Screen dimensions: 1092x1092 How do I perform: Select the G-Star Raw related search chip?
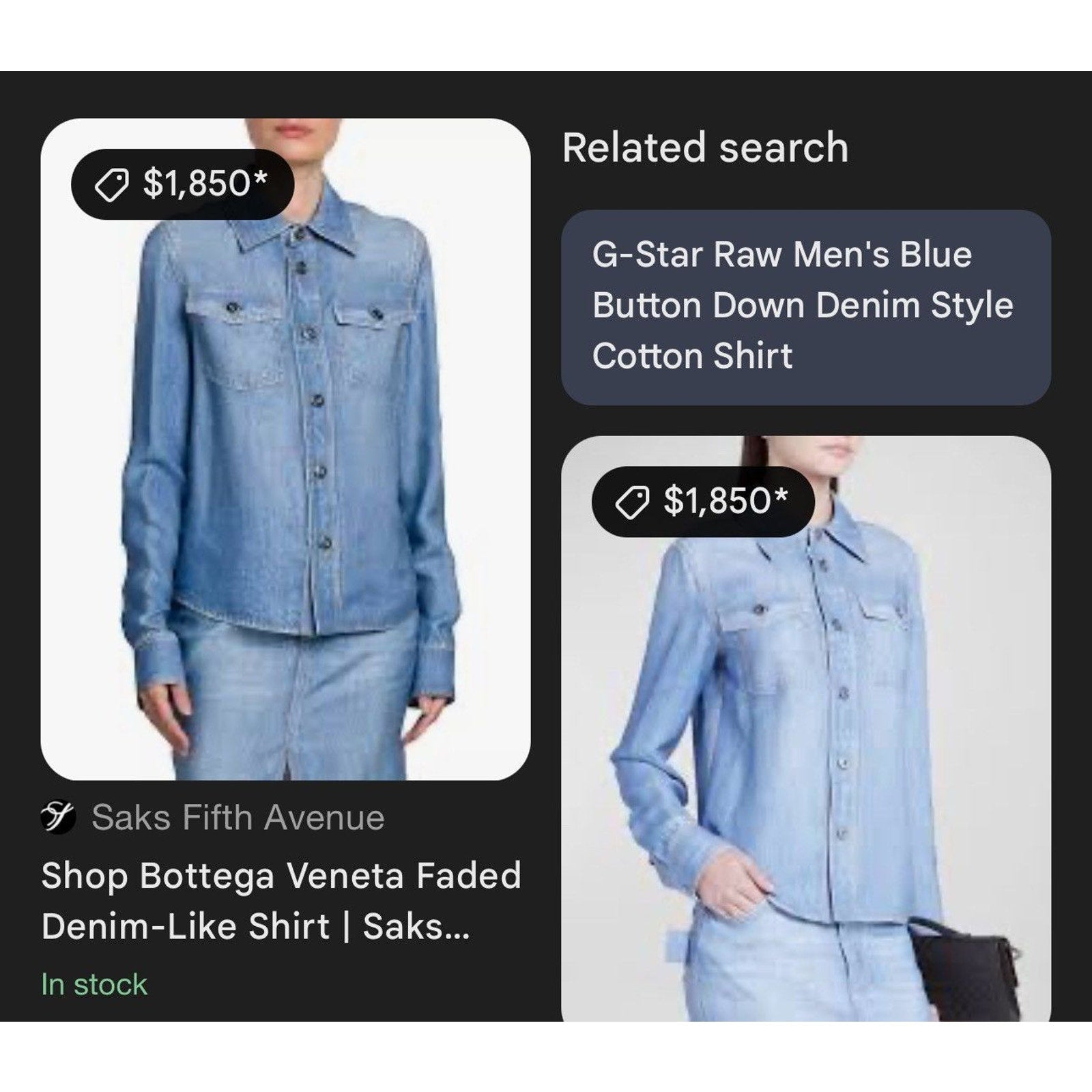pyautogui.click(x=806, y=307)
